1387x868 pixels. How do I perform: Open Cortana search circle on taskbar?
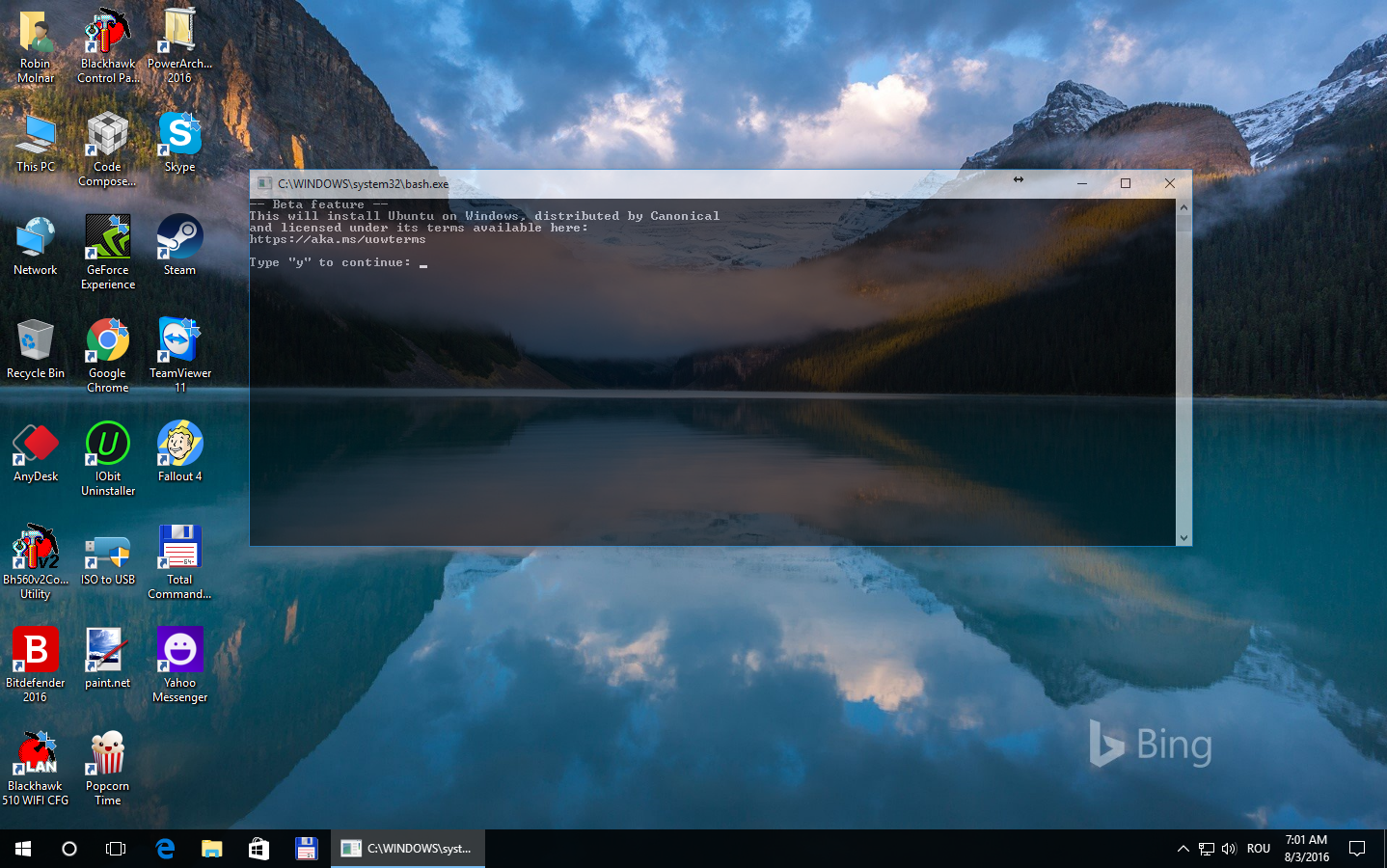(69, 849)
